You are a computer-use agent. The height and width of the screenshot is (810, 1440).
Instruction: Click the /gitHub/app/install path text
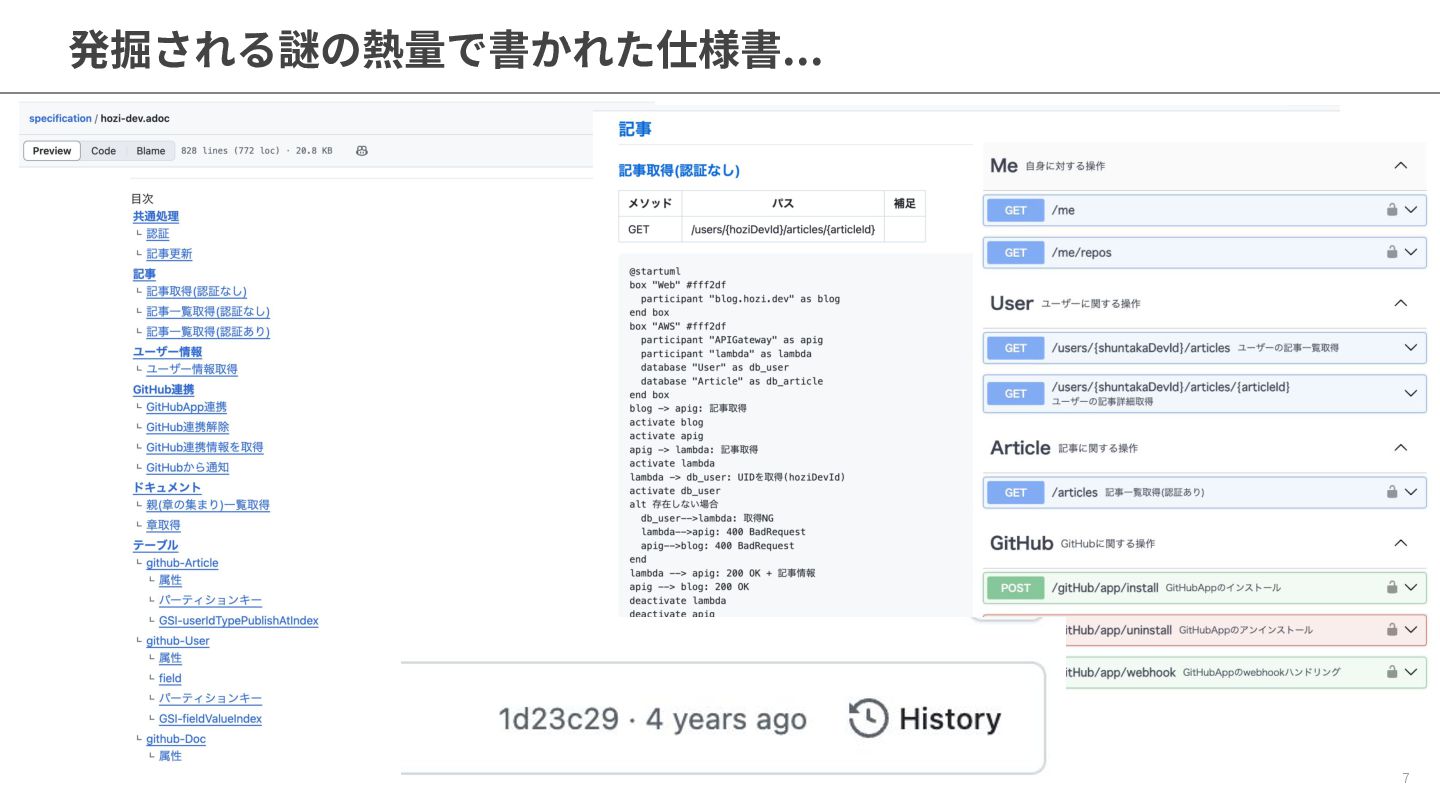[x=1104, y=588]
